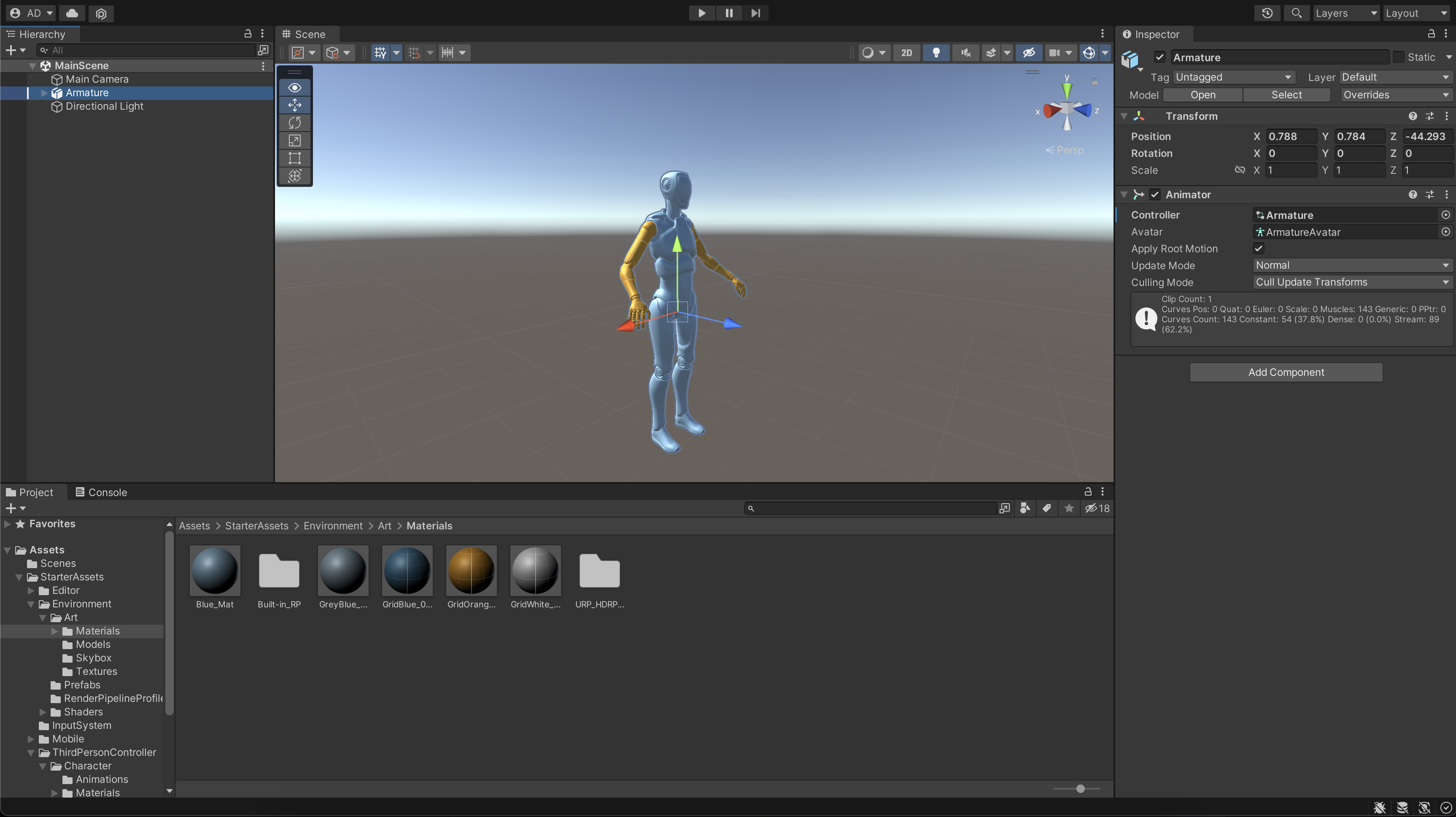1456x817 pixels.
Task: Click the Play button
Action: coord(701,13)
